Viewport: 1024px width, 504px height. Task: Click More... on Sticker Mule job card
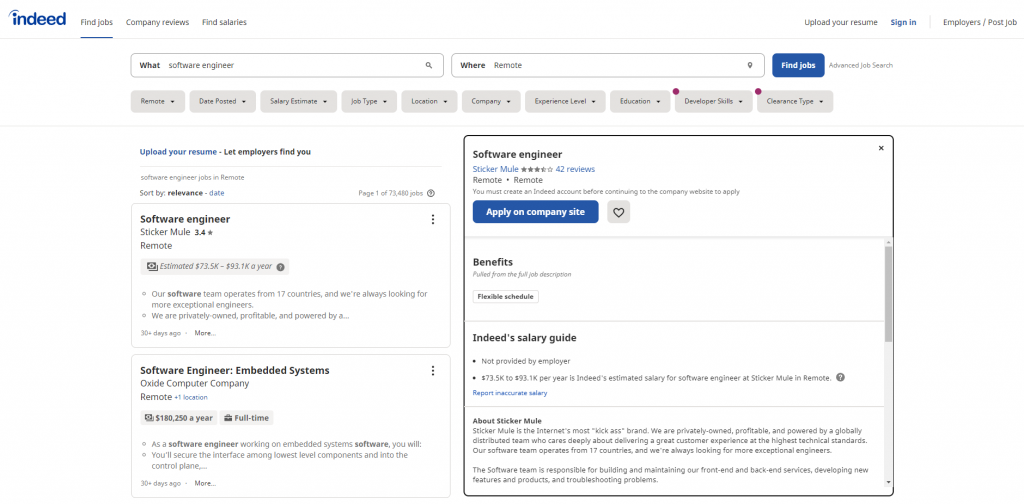(205, 333)
